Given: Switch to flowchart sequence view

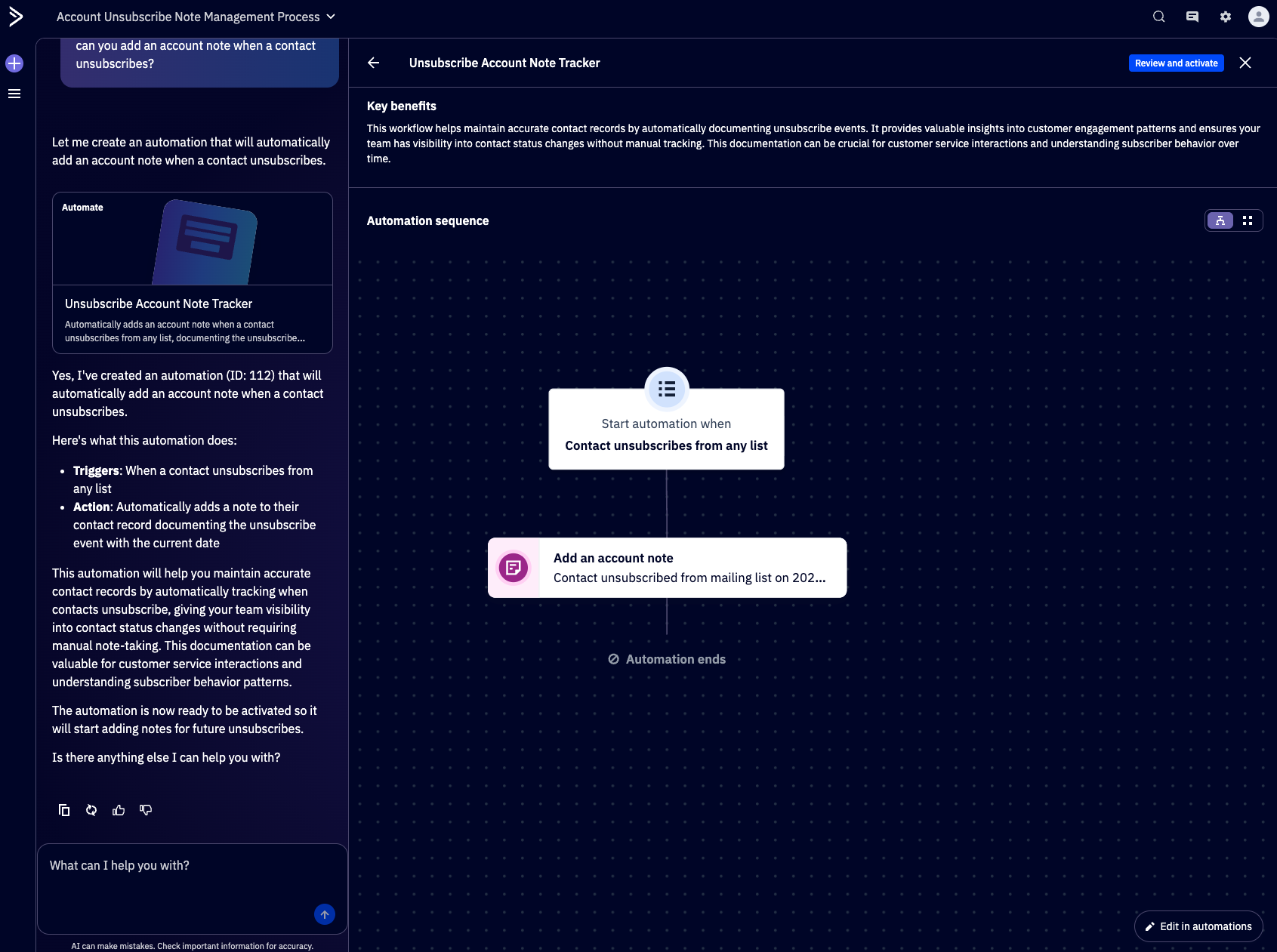Looking at the screenshot, I should pos(1220,220).
